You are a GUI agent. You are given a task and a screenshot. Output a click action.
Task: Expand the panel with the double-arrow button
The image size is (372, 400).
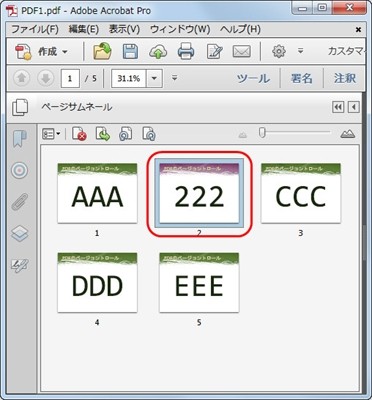[338, 107]
